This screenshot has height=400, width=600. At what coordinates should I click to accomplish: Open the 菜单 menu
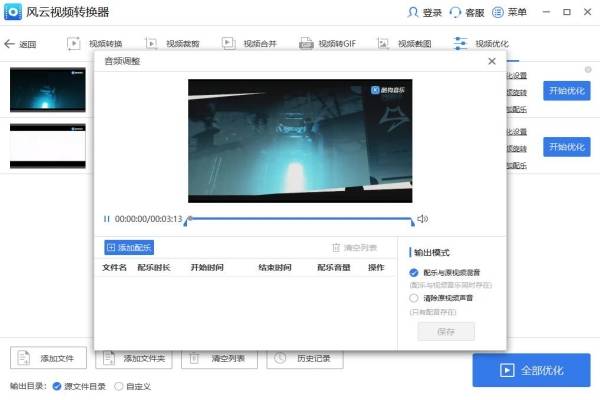(x=517, y=12)
